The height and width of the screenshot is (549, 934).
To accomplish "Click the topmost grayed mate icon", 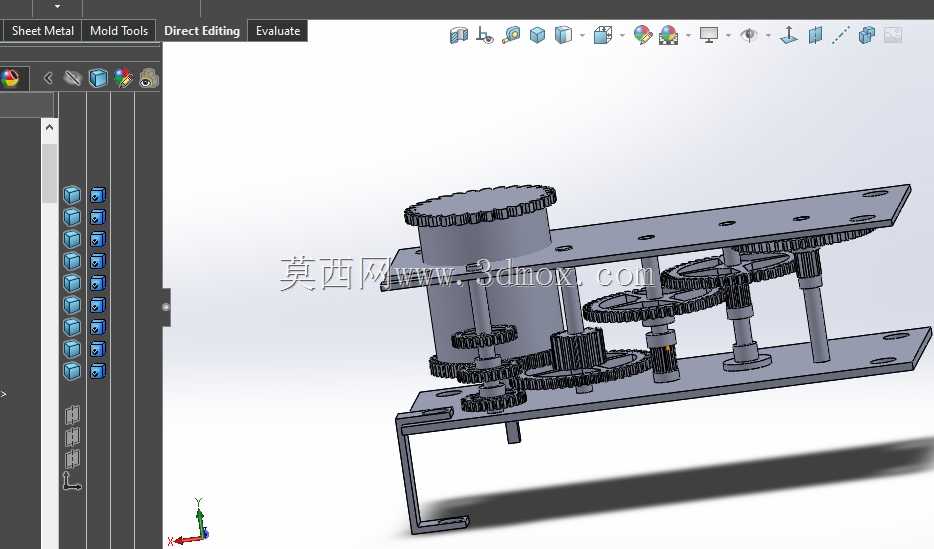I will click(72, 414).
